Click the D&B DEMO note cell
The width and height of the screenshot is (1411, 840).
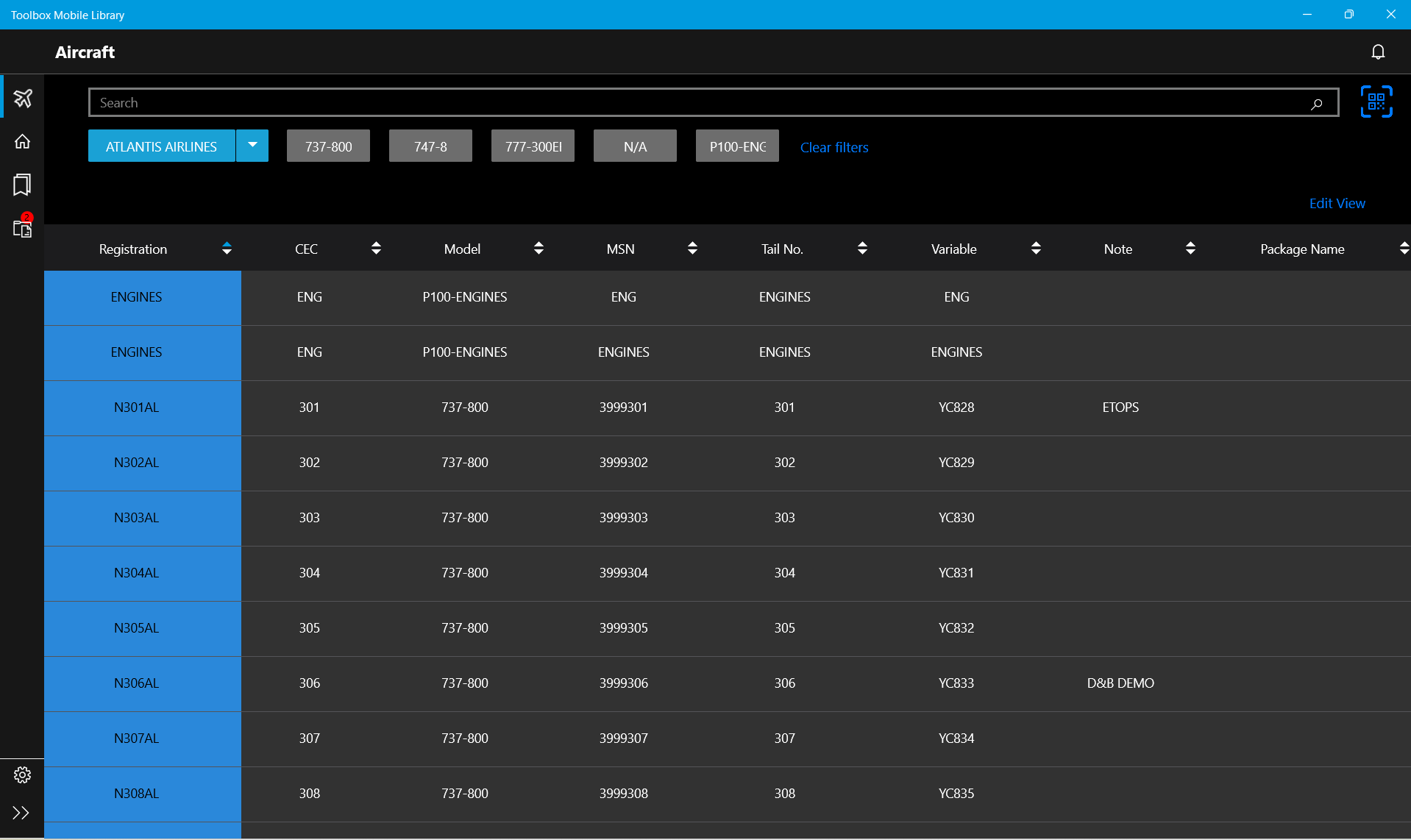tap(1120, 683)
